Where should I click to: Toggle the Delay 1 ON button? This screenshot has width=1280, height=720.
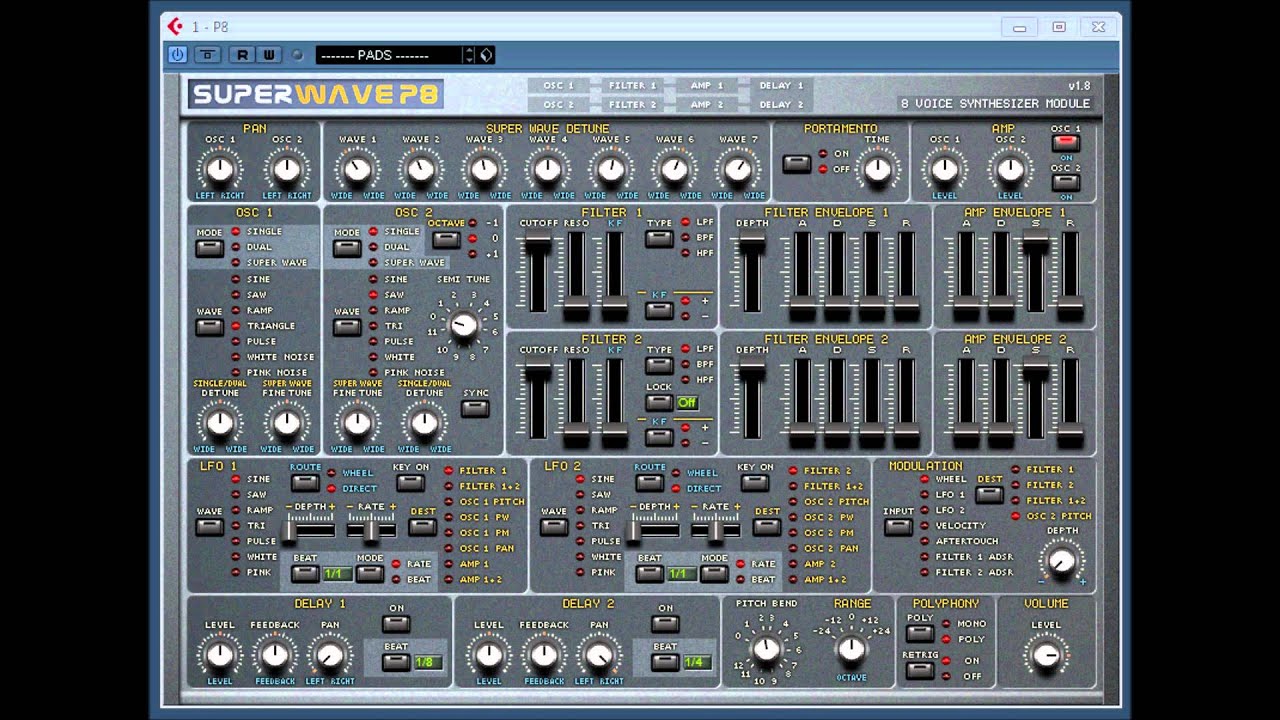click(396, 624)
